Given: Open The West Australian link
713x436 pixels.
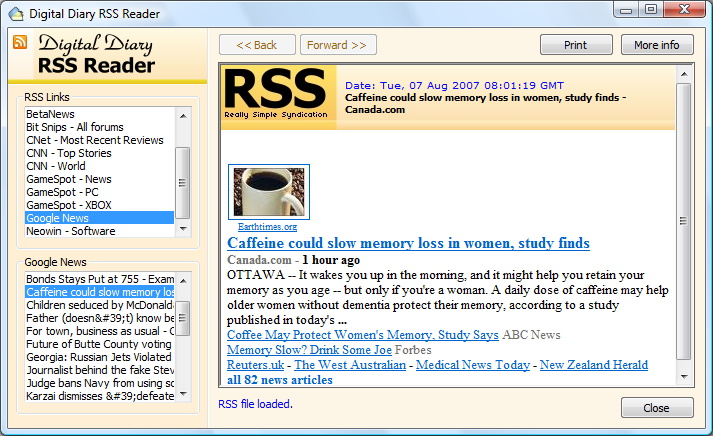Looking at the screenshot, I should pos(350,365).
